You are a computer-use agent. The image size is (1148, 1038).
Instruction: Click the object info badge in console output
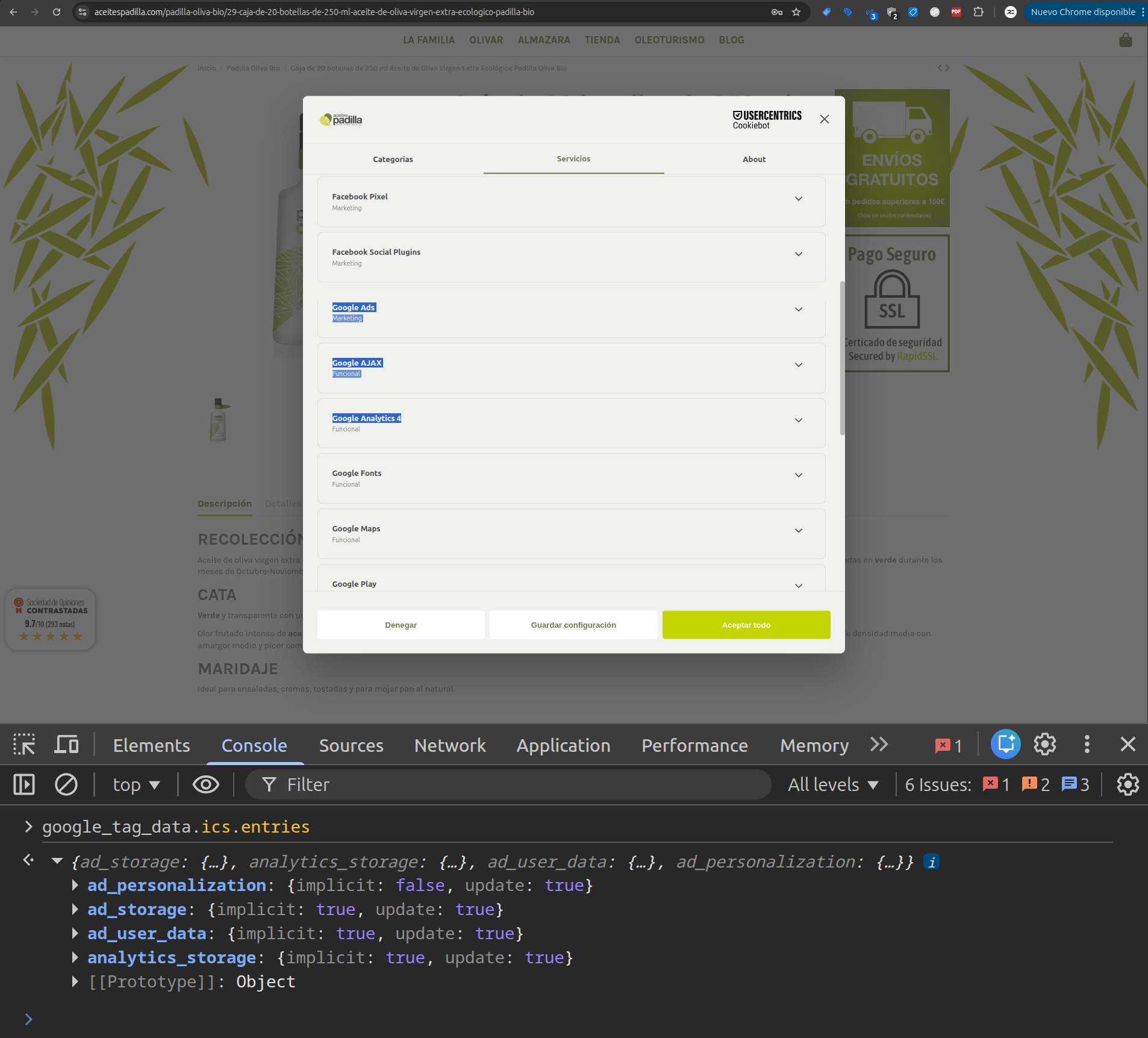click(x=932, y=862)
